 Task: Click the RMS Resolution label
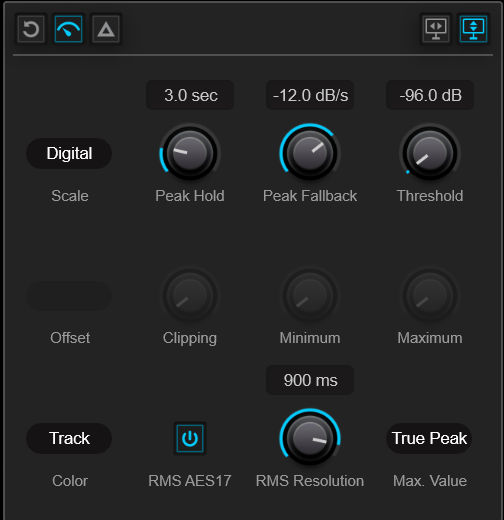click(310, 481)
